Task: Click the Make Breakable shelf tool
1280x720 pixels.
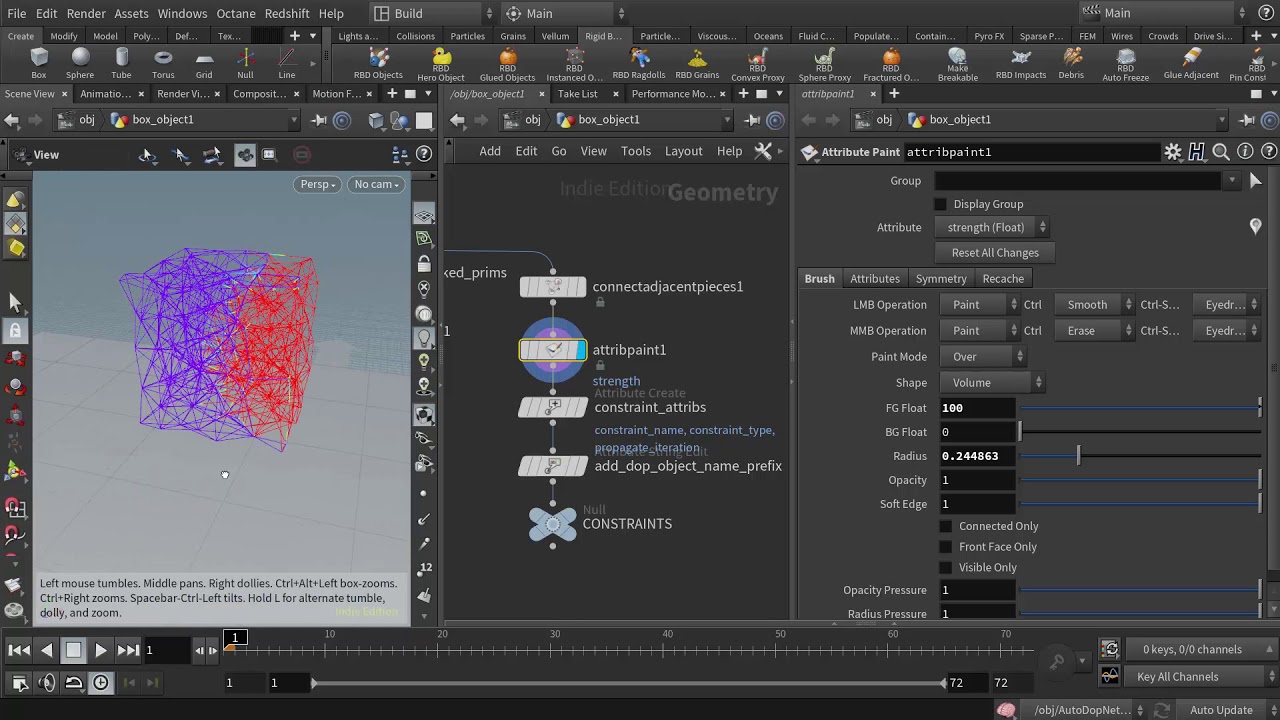Action: pos(957,64)
